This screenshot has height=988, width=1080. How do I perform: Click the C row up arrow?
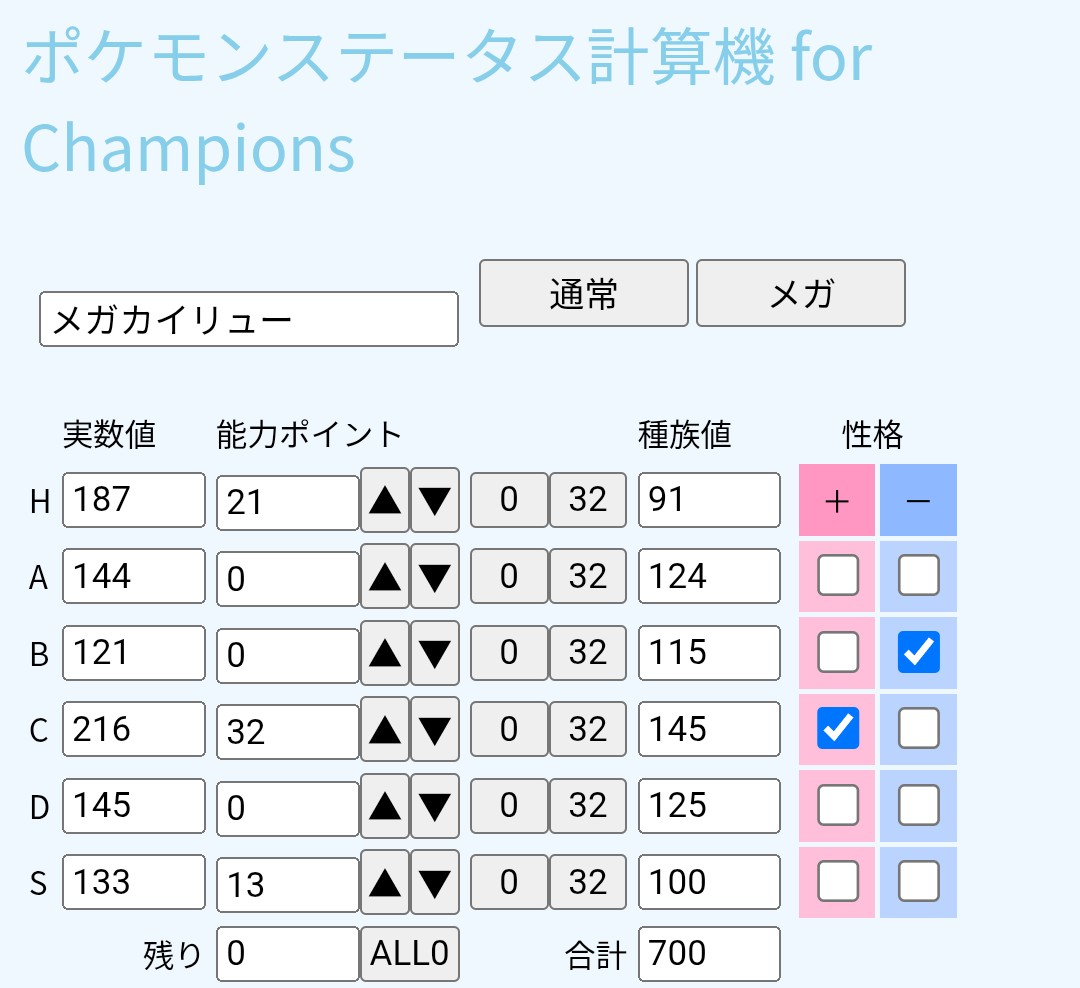click(x=385, y=730)
